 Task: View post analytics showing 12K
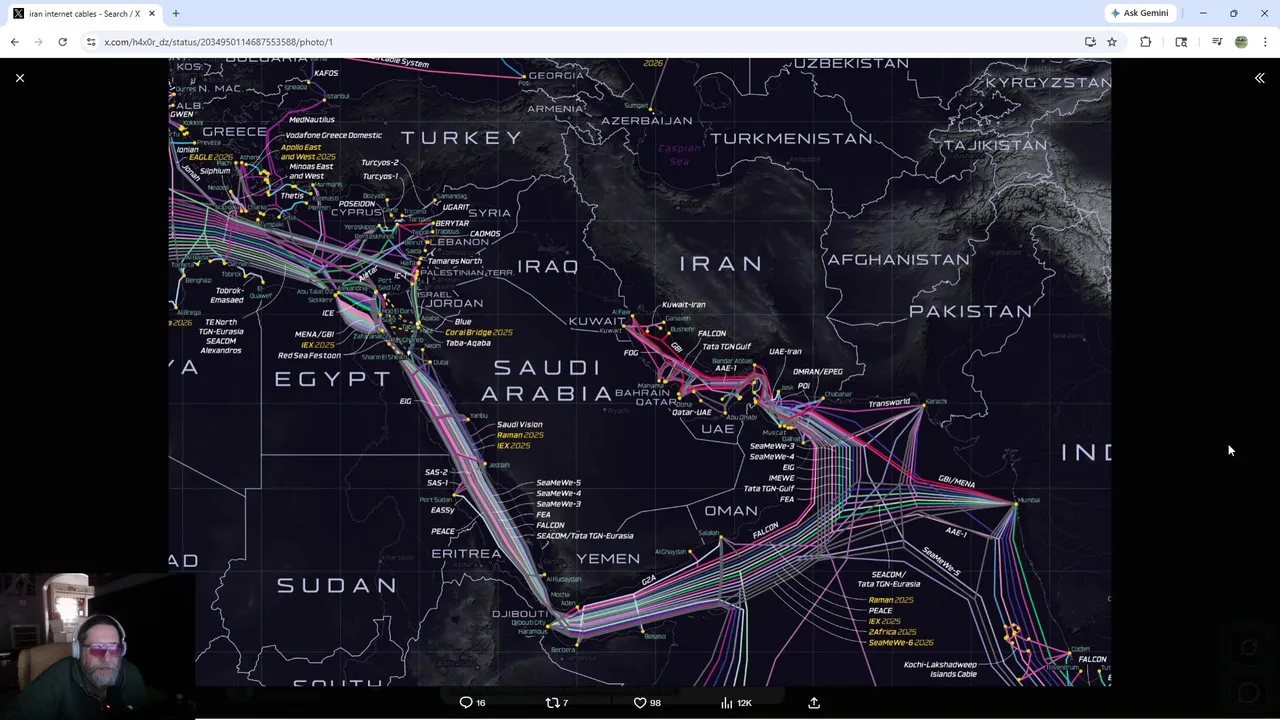pyautogui.click(x=736, y=703)
